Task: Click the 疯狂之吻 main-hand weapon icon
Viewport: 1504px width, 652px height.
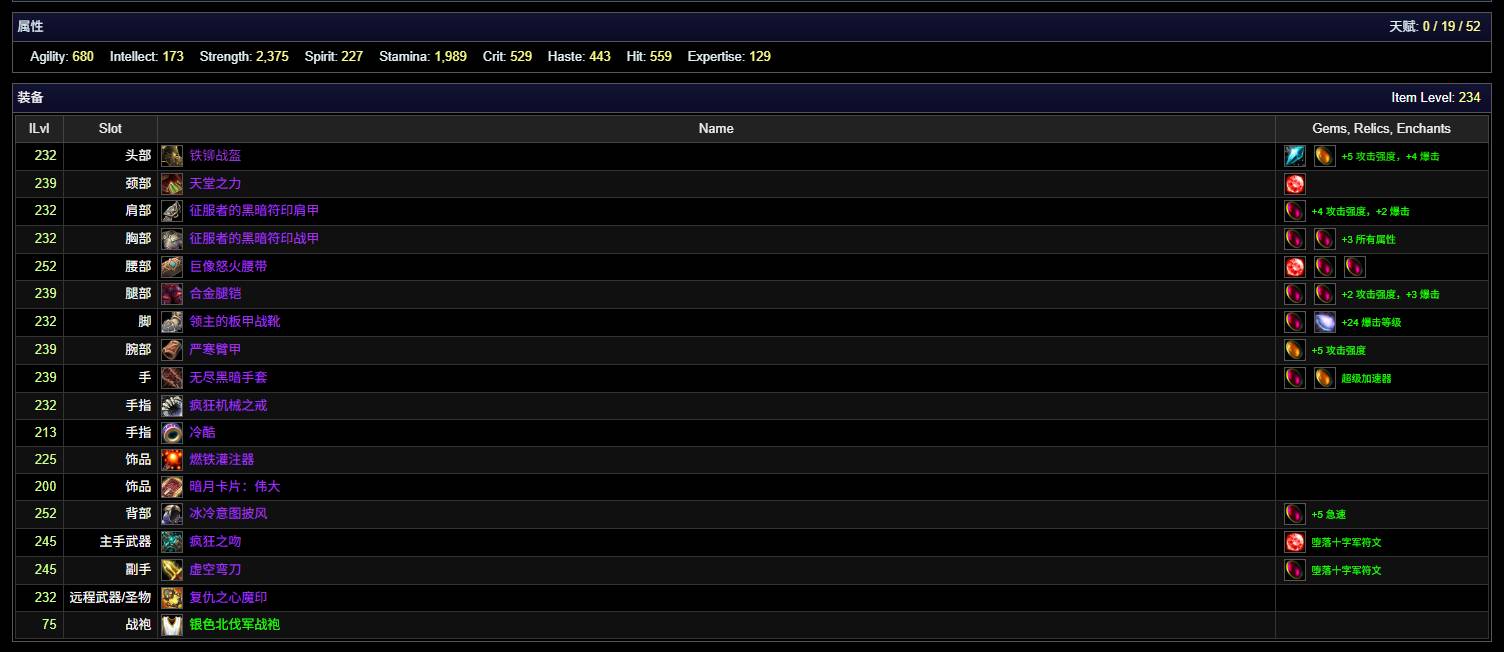Action: click(x=172, y=542)
